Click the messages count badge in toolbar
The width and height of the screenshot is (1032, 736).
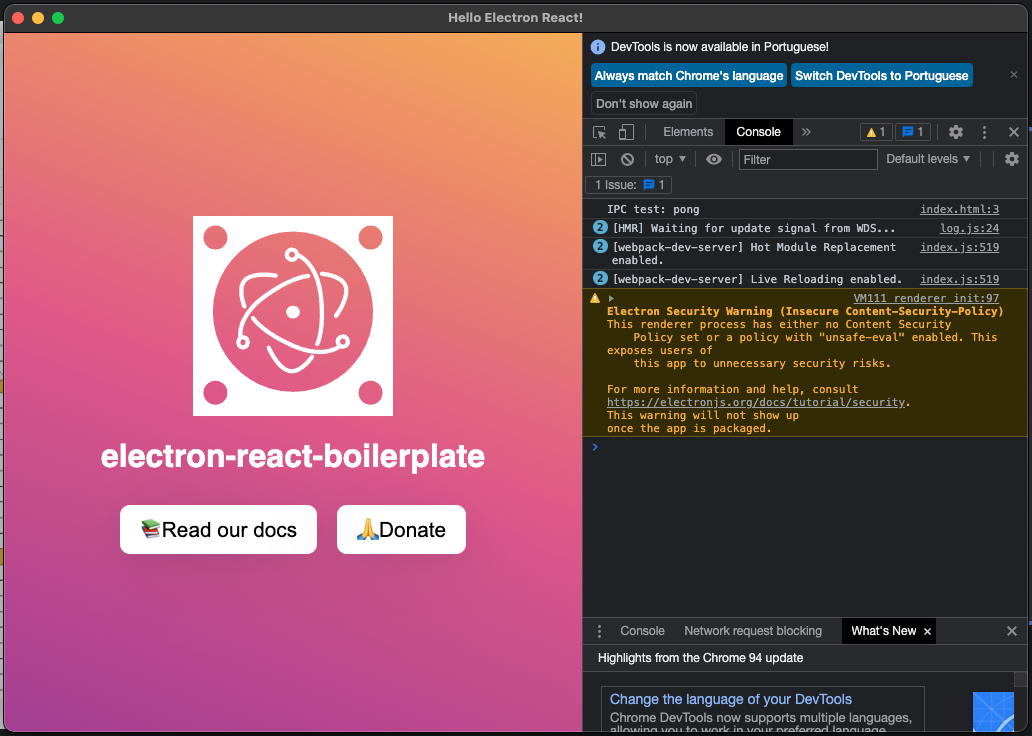pyautogui.click(x=913, y=132)
